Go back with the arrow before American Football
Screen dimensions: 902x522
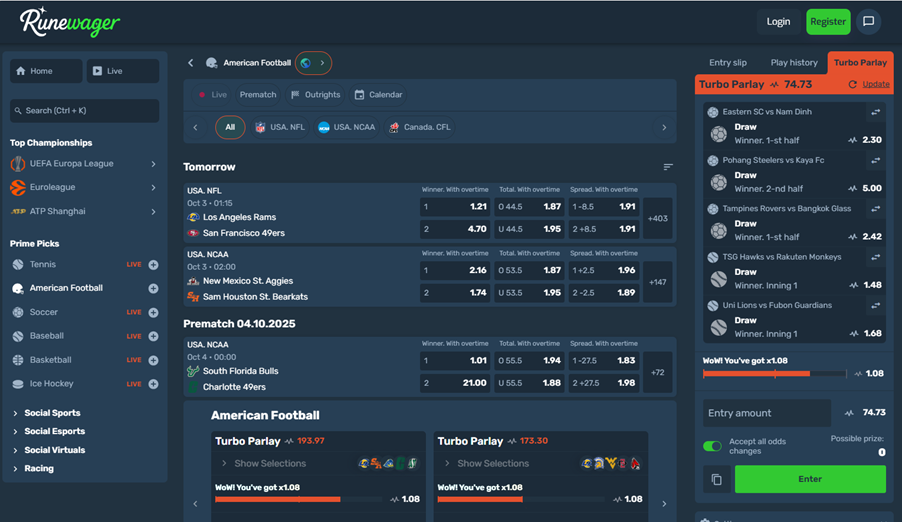[x=190, y=63]
